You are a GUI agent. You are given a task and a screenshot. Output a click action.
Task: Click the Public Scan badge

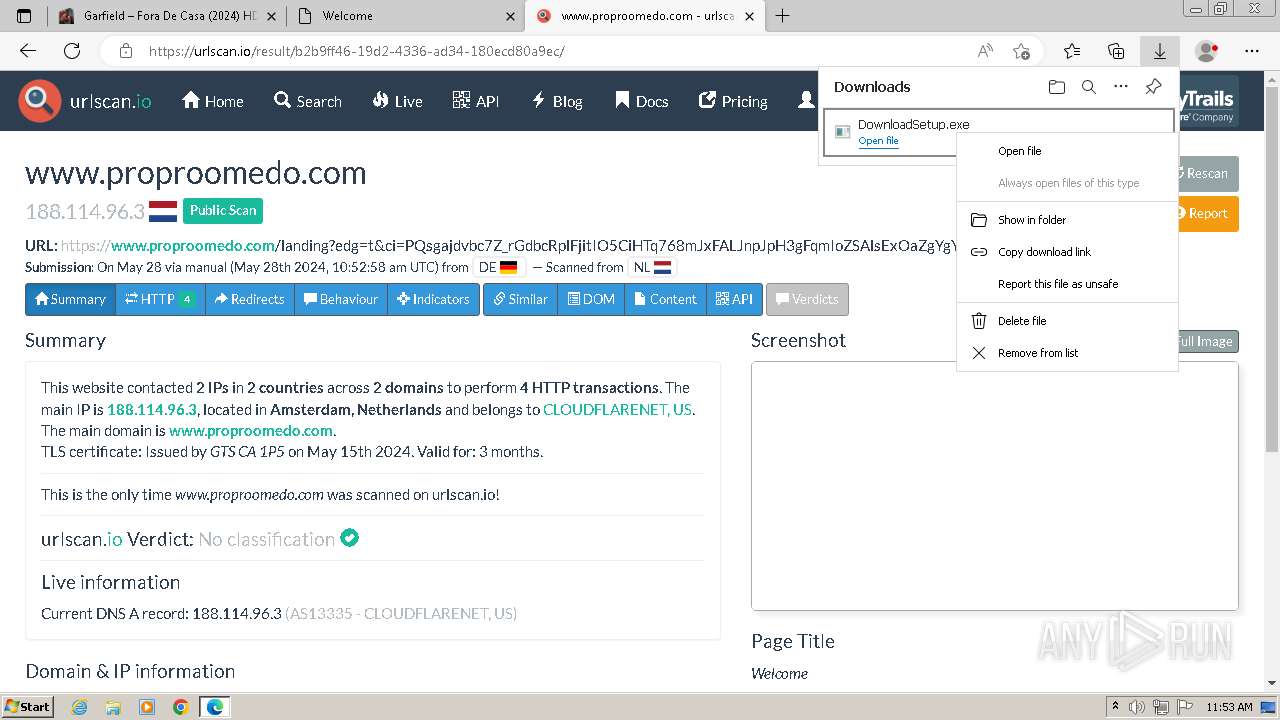coord(223,210)
